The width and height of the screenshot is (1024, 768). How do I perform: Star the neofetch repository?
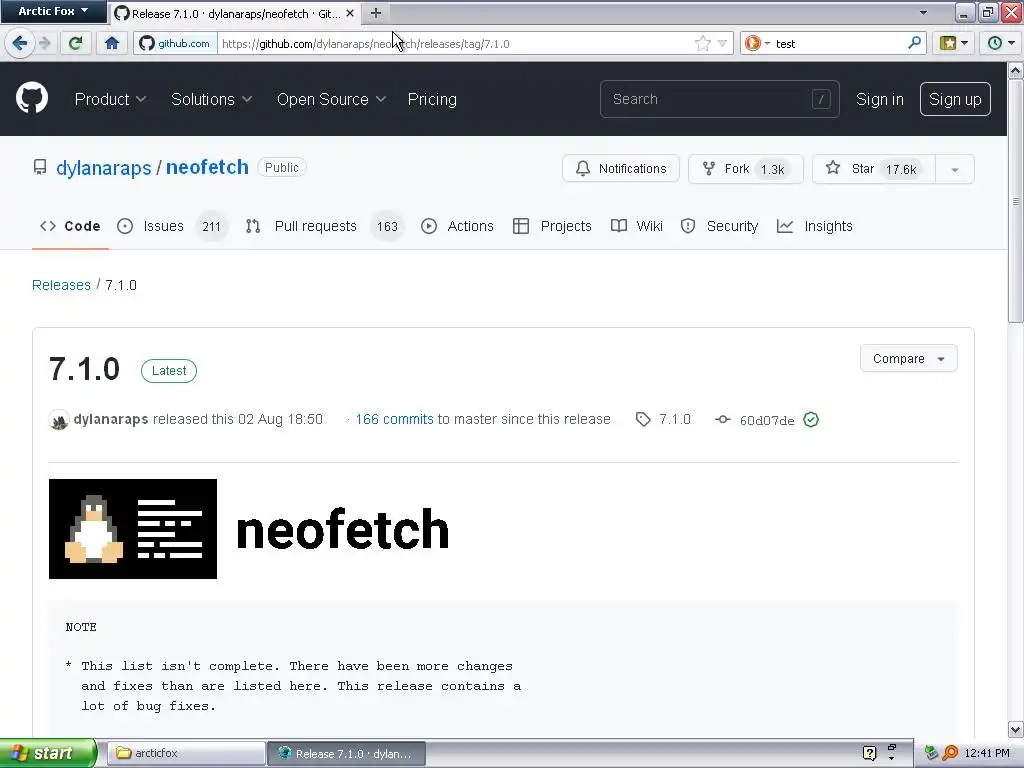coord(874,168)
